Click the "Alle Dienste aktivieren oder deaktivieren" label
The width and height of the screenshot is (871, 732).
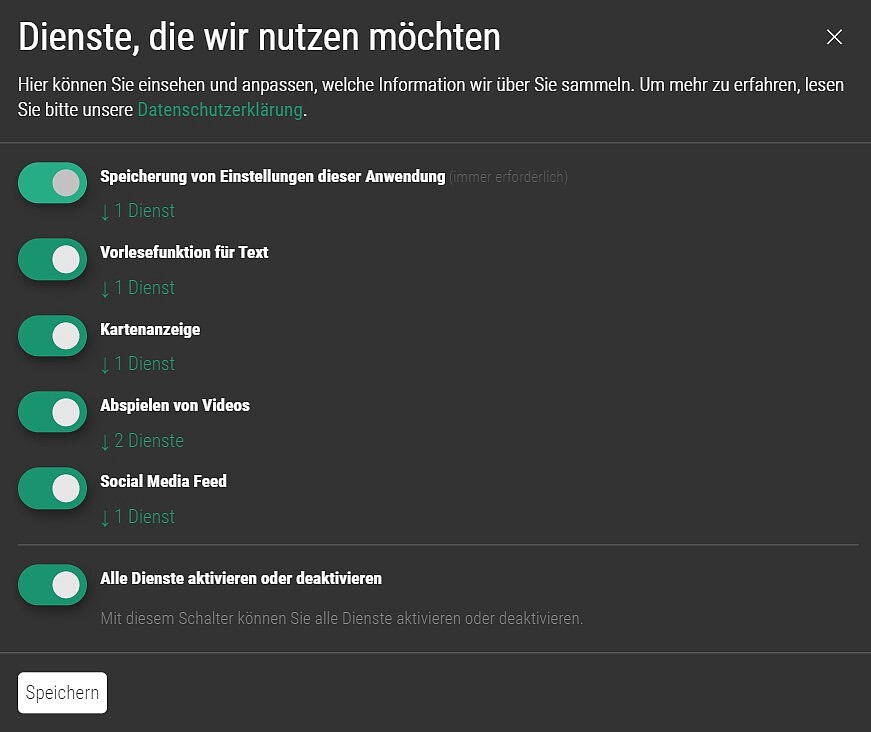(241, 578)
